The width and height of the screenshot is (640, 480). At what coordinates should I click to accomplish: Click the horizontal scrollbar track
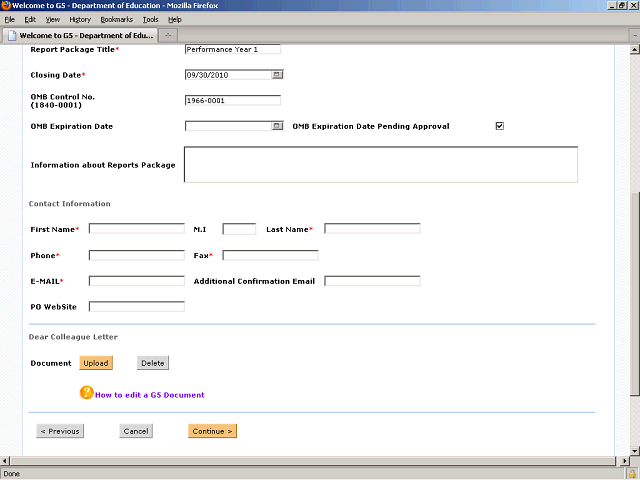point(313,461)
